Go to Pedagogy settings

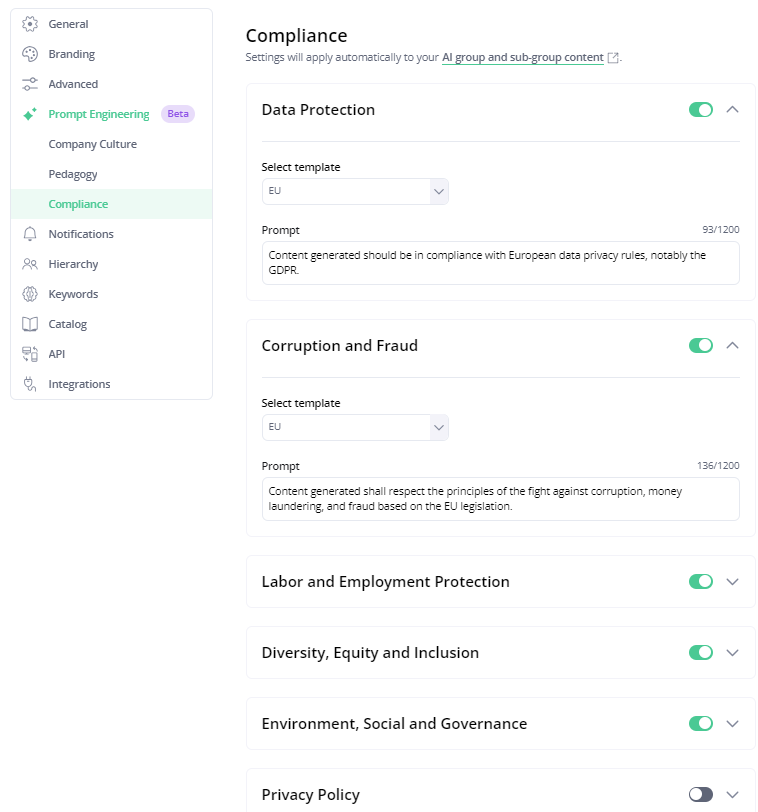coord(75,173)
